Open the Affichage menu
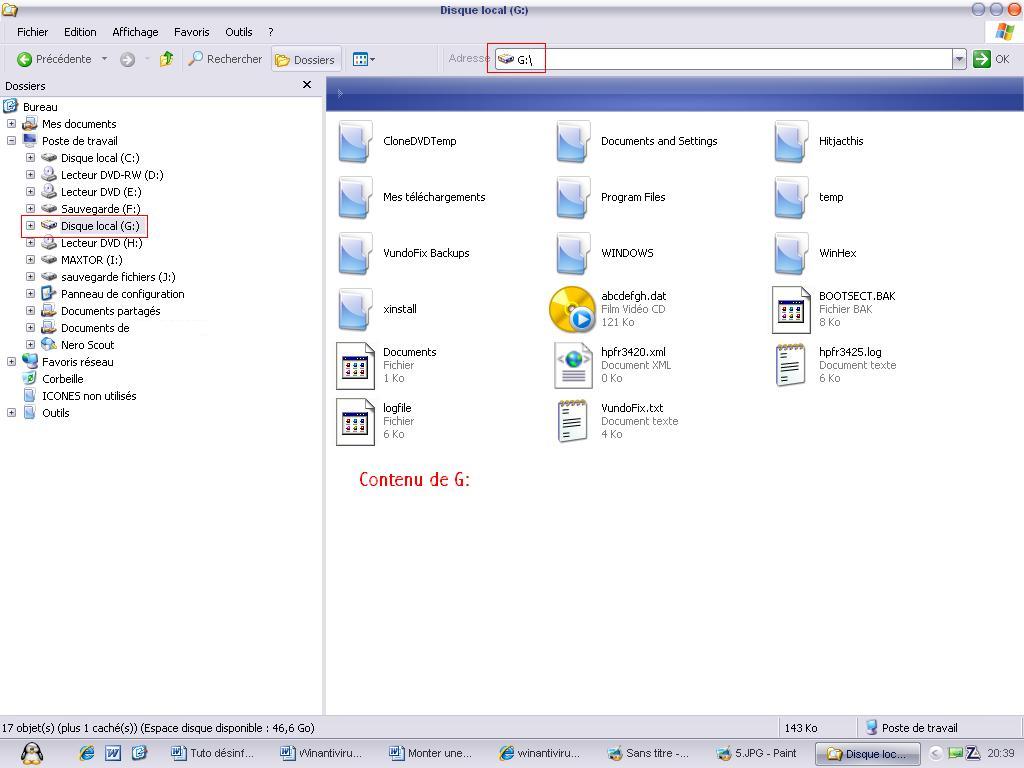 click(x=135, y=32)
